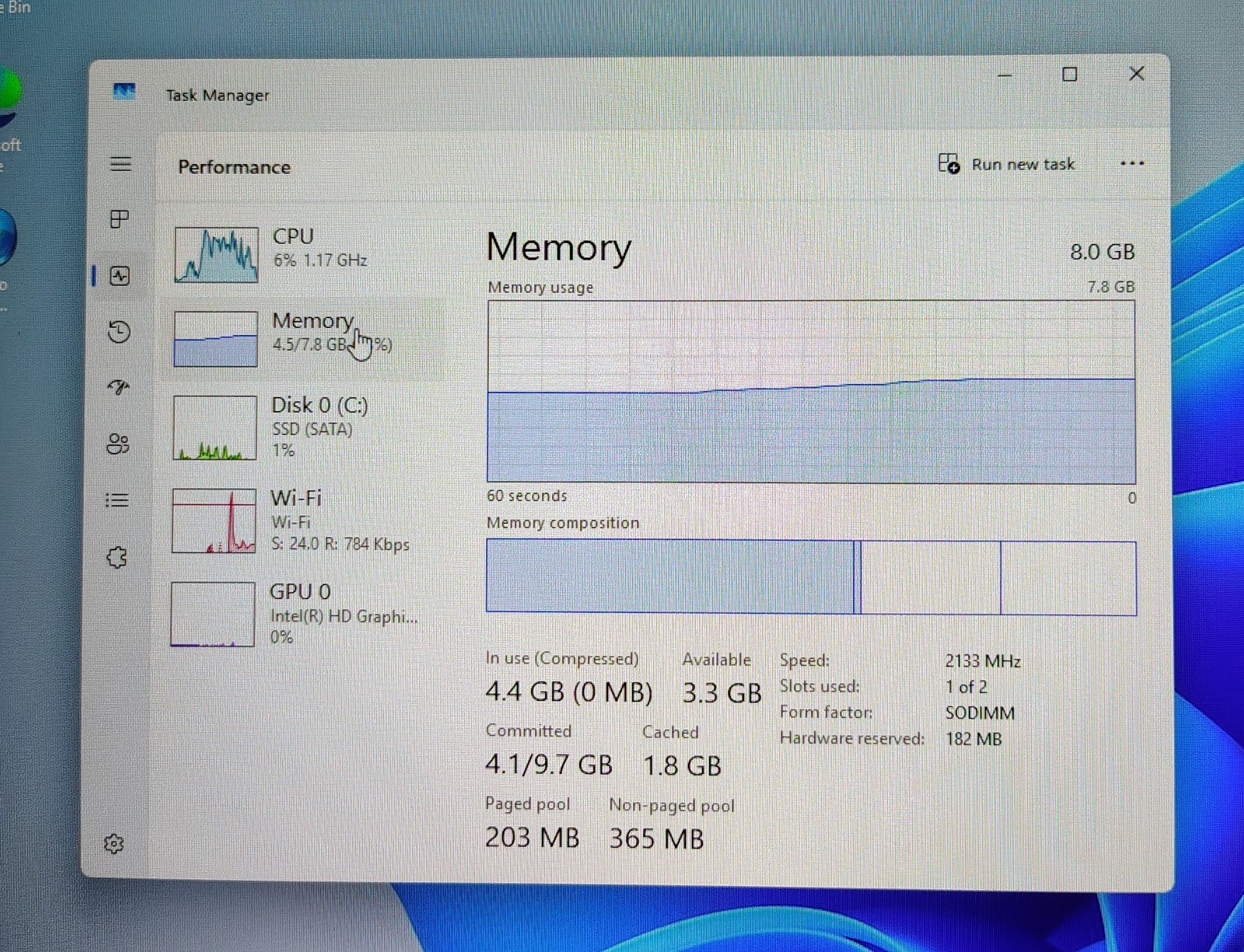This screenshot has width=1244, height=952.
Task: Click the GPU 0 mini graph
Action: coord(212,614)
